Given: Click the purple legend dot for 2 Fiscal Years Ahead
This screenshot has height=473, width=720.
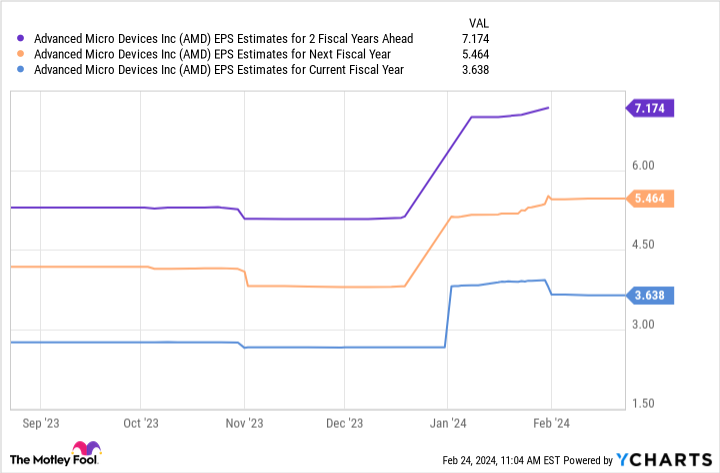Looking at the screenshot, I should (22, 39).
